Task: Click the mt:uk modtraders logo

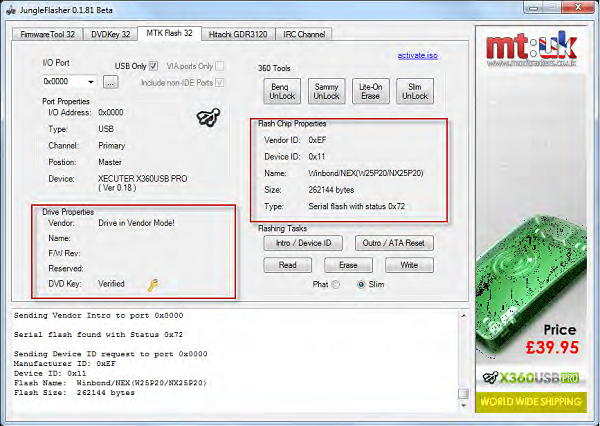Action: pos(531,49)
